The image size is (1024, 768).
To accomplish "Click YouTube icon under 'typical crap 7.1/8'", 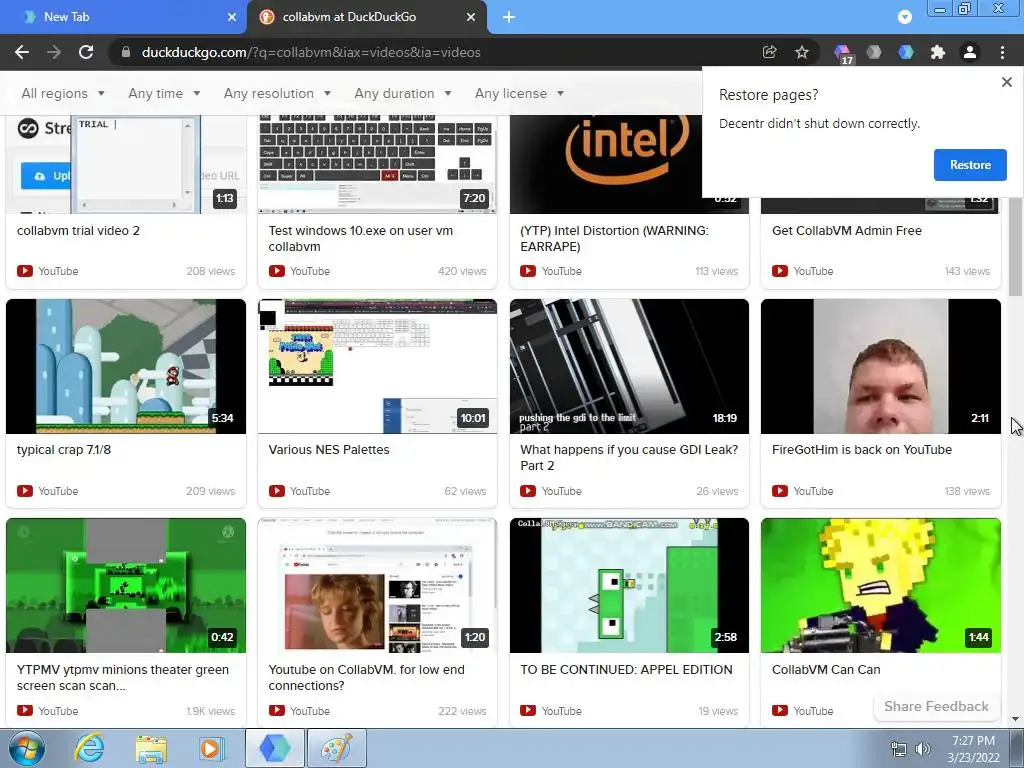I will pos(25,491).
